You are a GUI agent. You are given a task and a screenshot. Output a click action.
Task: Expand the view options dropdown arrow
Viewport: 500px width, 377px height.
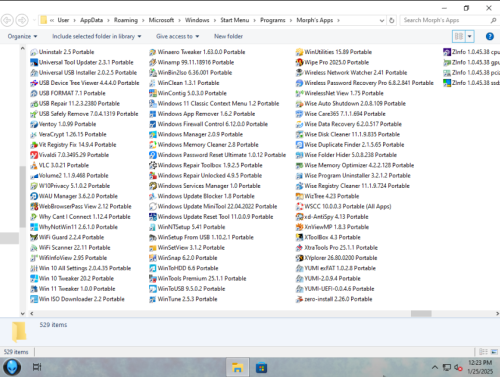click(470, 36)
